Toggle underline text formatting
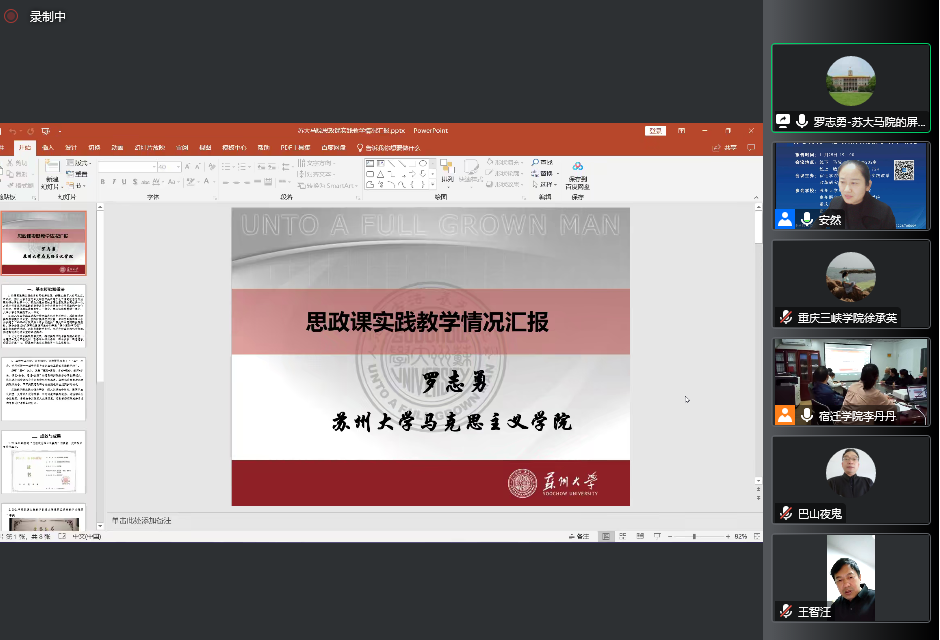 point(125,182)
